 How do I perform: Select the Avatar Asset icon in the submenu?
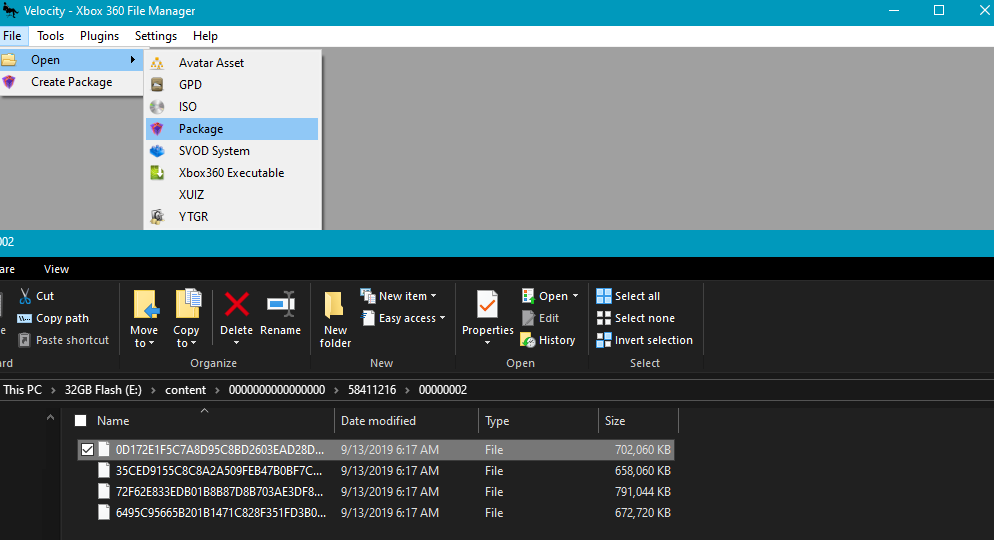click(x=157, y=63)
